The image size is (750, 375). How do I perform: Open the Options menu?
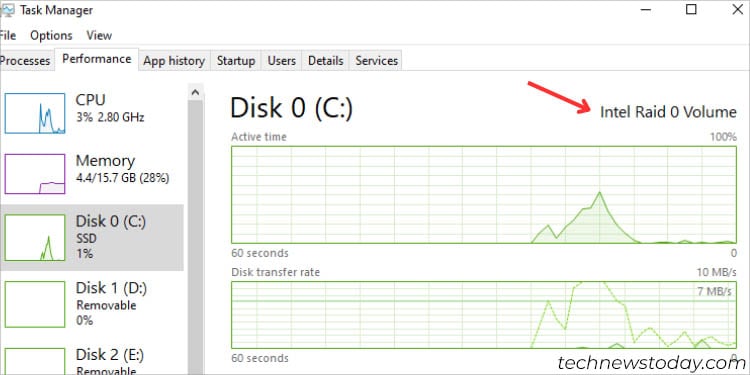point(51,35)
